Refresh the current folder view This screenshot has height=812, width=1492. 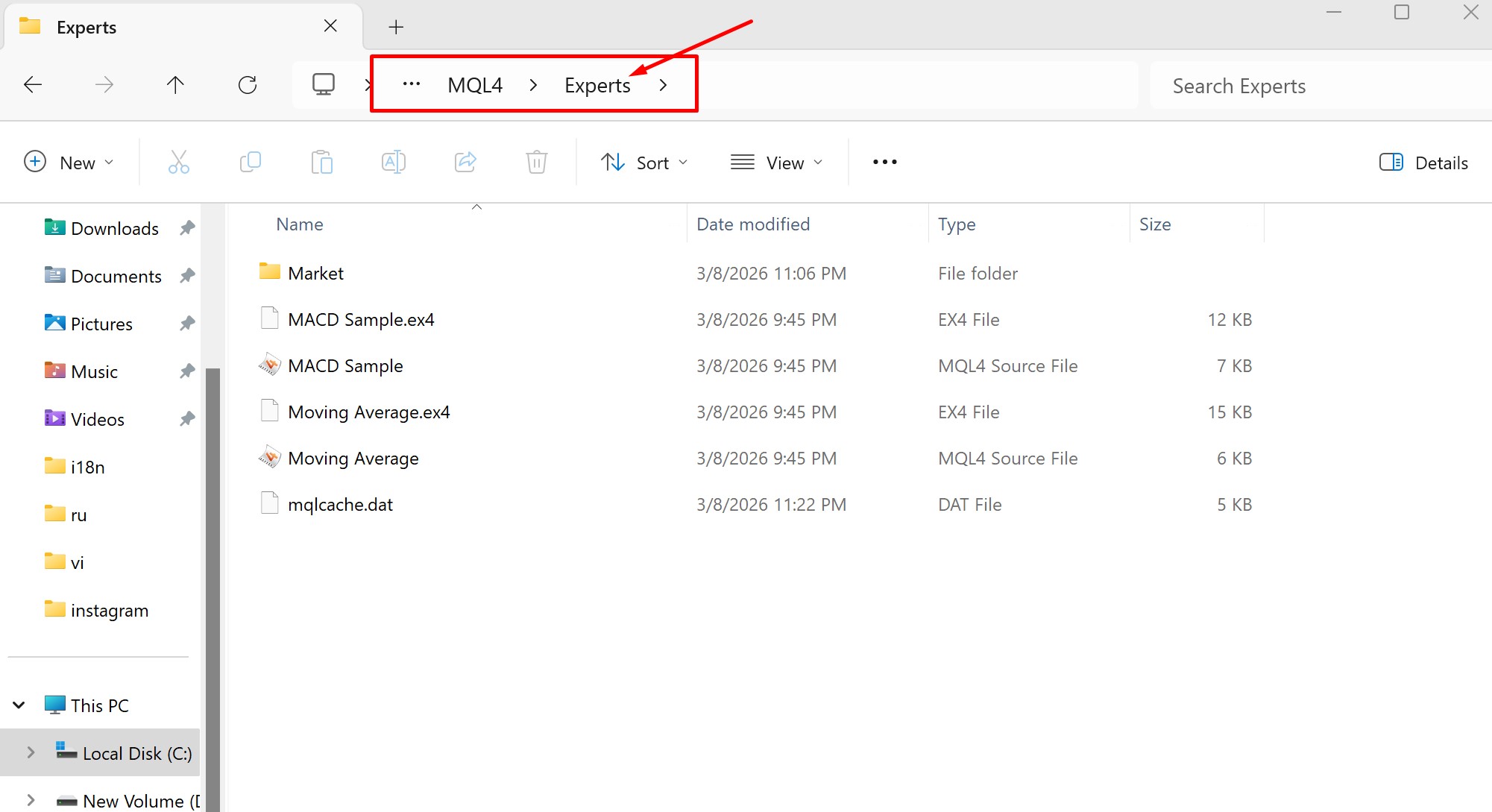point(247,84)
